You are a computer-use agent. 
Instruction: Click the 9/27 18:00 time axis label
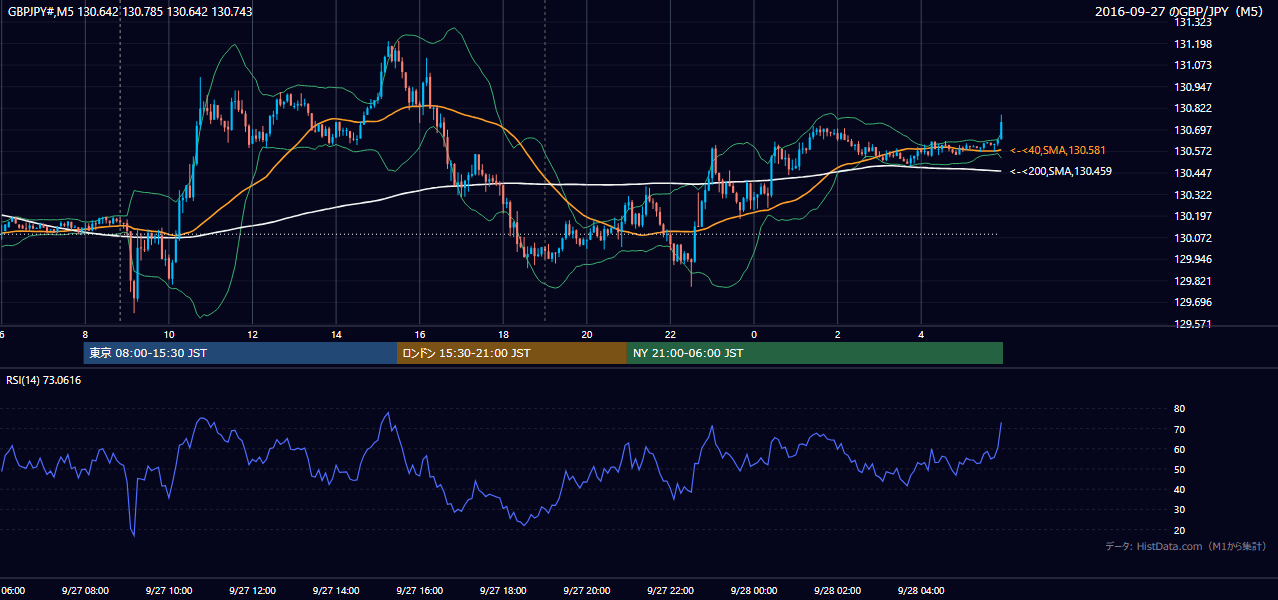pos(503,590)
